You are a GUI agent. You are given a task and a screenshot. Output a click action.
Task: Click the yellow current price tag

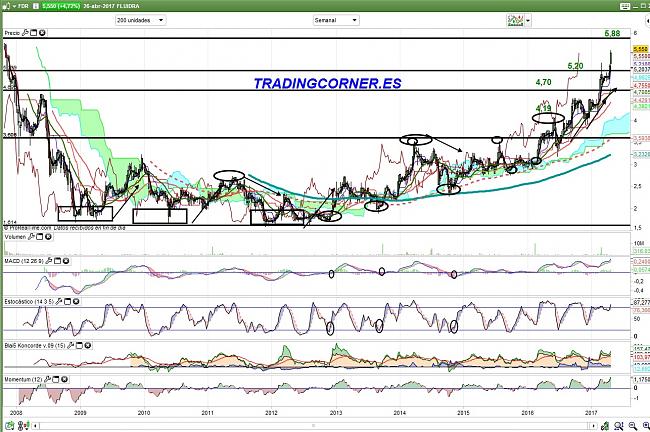coord(640,49)
